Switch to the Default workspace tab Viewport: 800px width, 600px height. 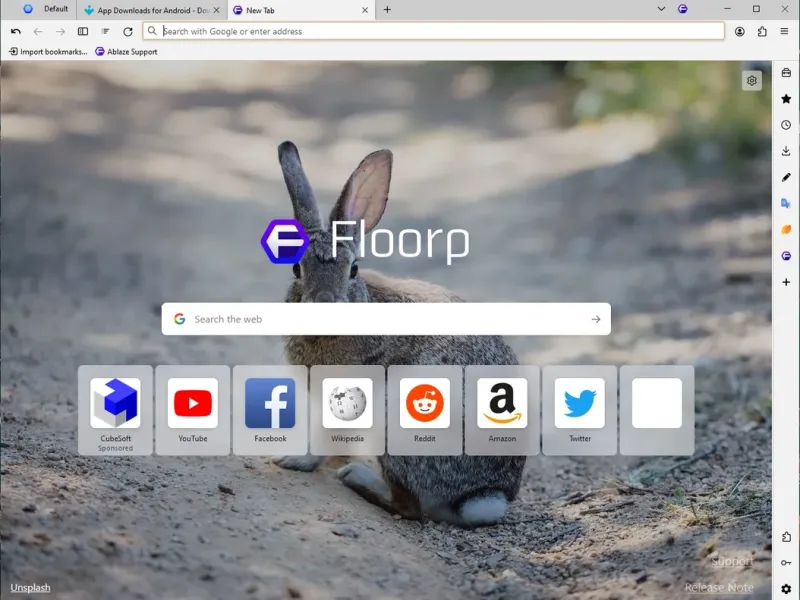[45, 9]
